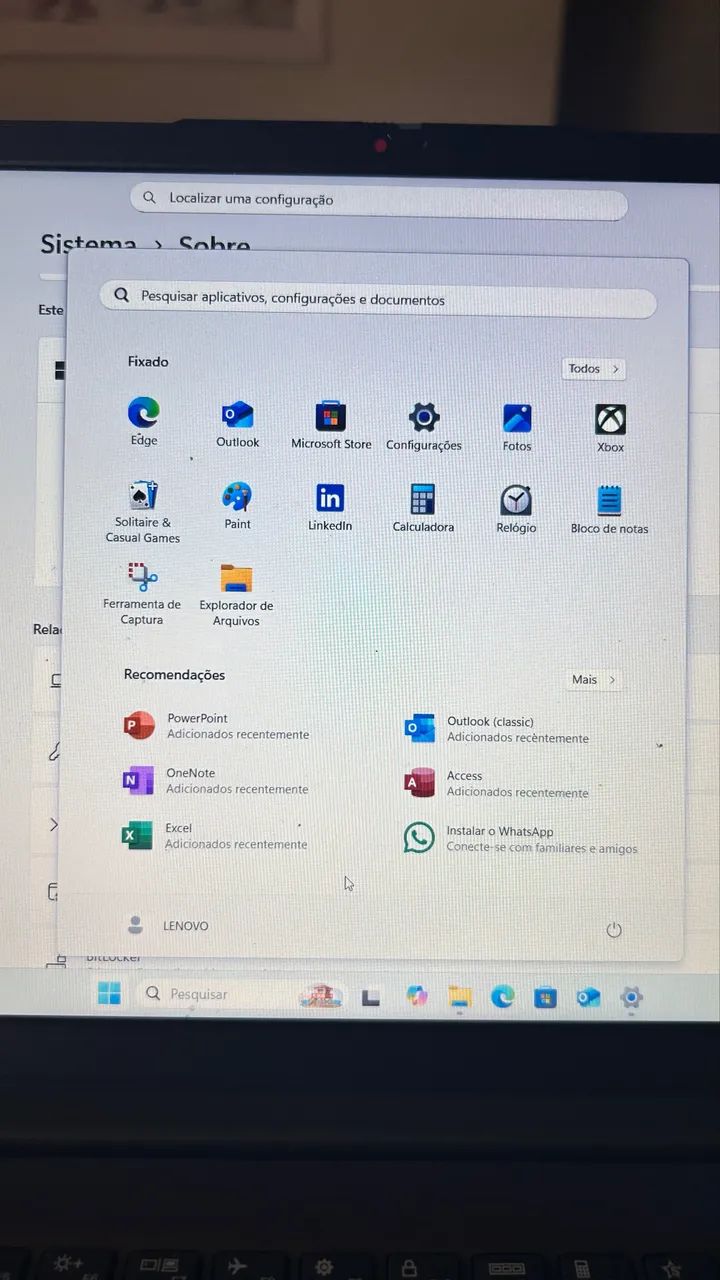
Task: Expand recommendations with Mais button
Action: pos(595,680)
